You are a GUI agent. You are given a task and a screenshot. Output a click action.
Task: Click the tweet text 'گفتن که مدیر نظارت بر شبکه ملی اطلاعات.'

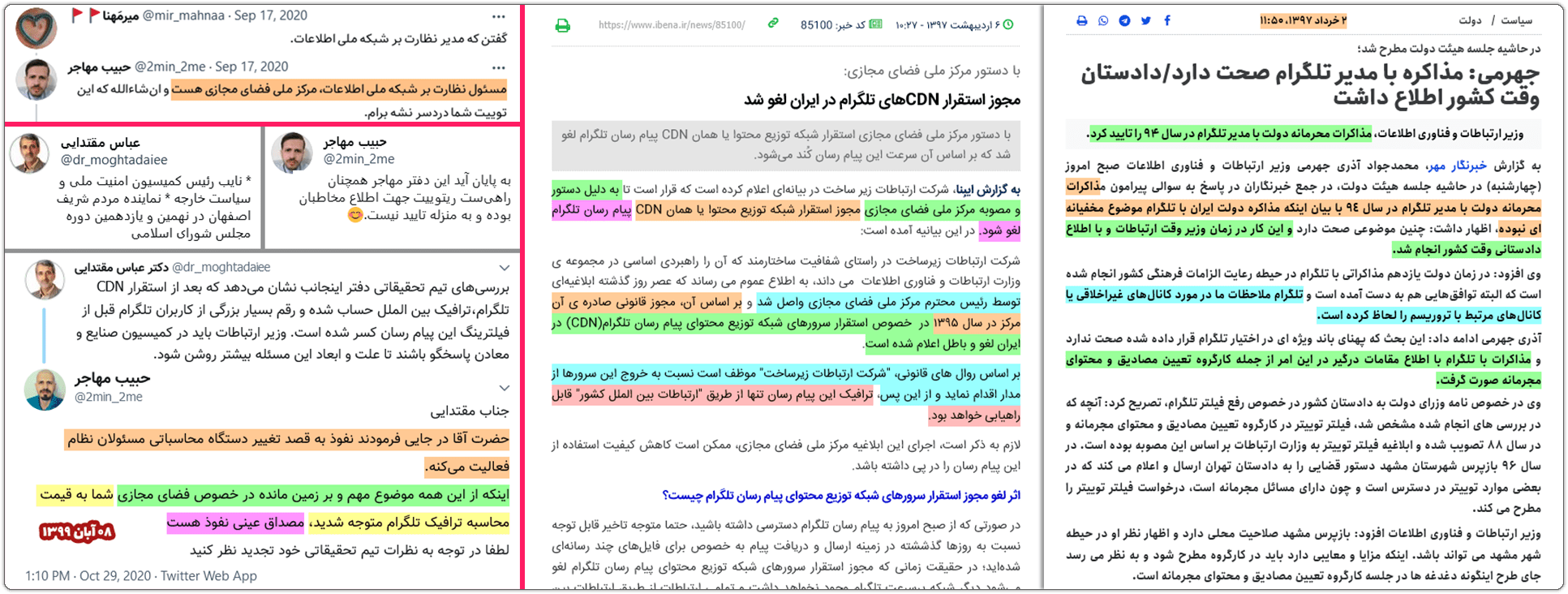point(399,38)
